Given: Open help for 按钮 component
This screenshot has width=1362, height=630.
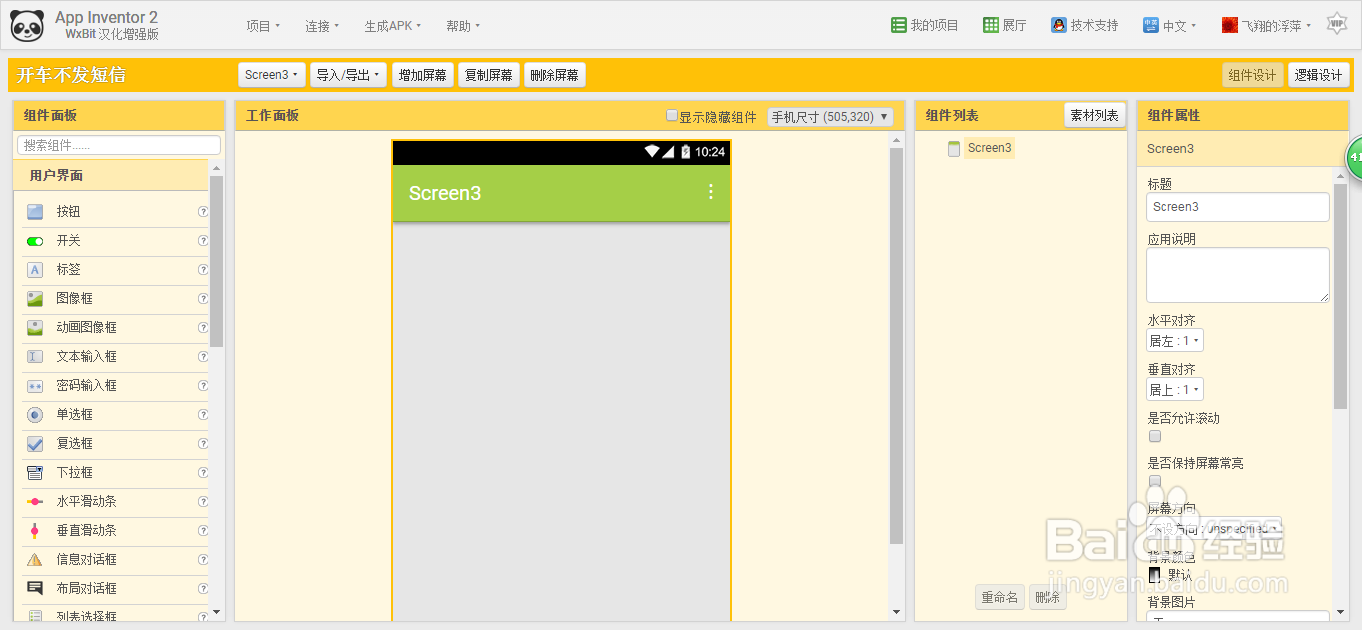Looking at the screenshot, I should [203, 212].
